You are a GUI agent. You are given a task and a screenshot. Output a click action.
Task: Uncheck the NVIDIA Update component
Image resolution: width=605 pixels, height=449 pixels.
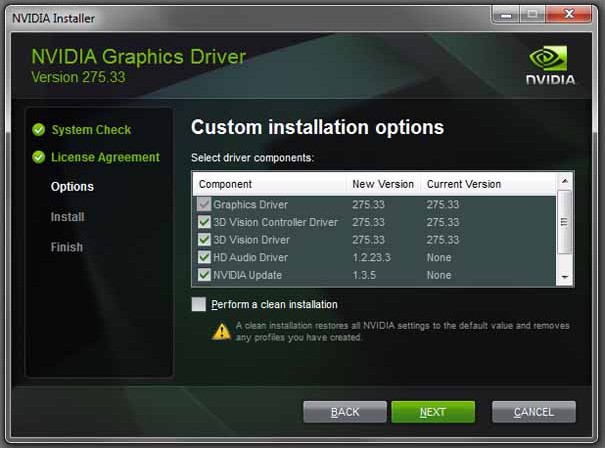(204, 275)
